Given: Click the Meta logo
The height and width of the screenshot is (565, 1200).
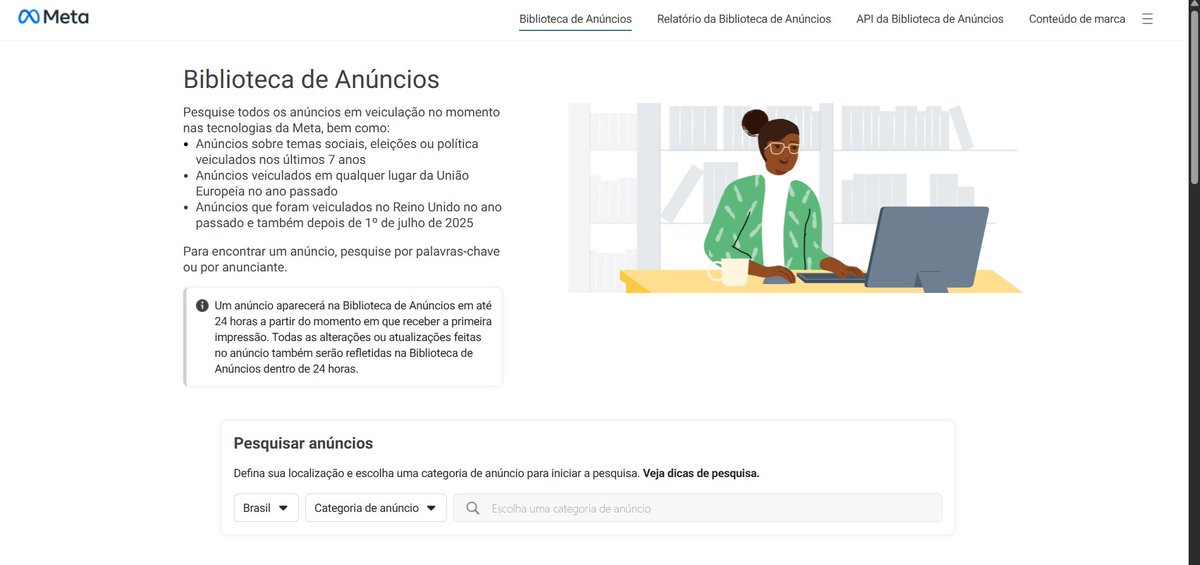Looking at the screenshot, I should point(53,17).
